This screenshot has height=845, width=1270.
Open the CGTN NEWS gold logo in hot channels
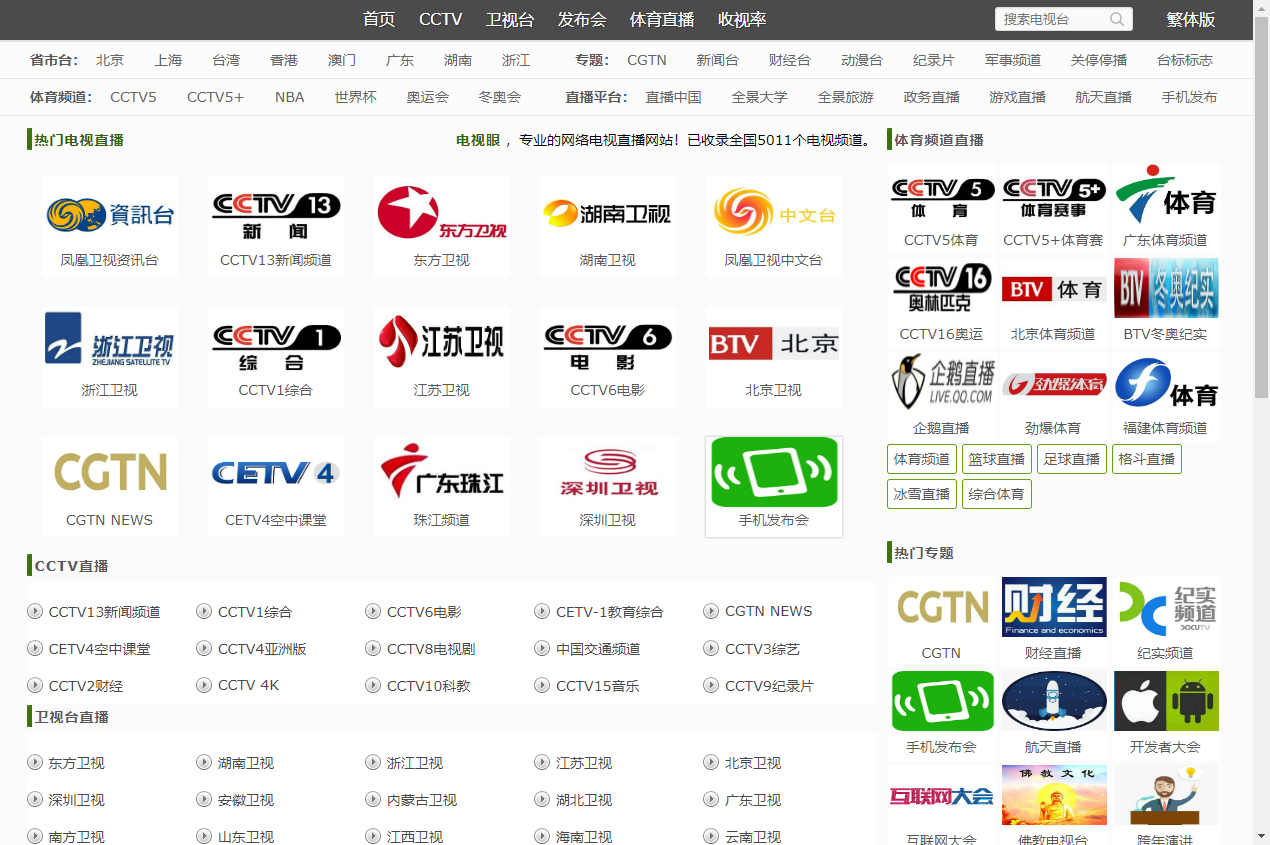point(110,472)
